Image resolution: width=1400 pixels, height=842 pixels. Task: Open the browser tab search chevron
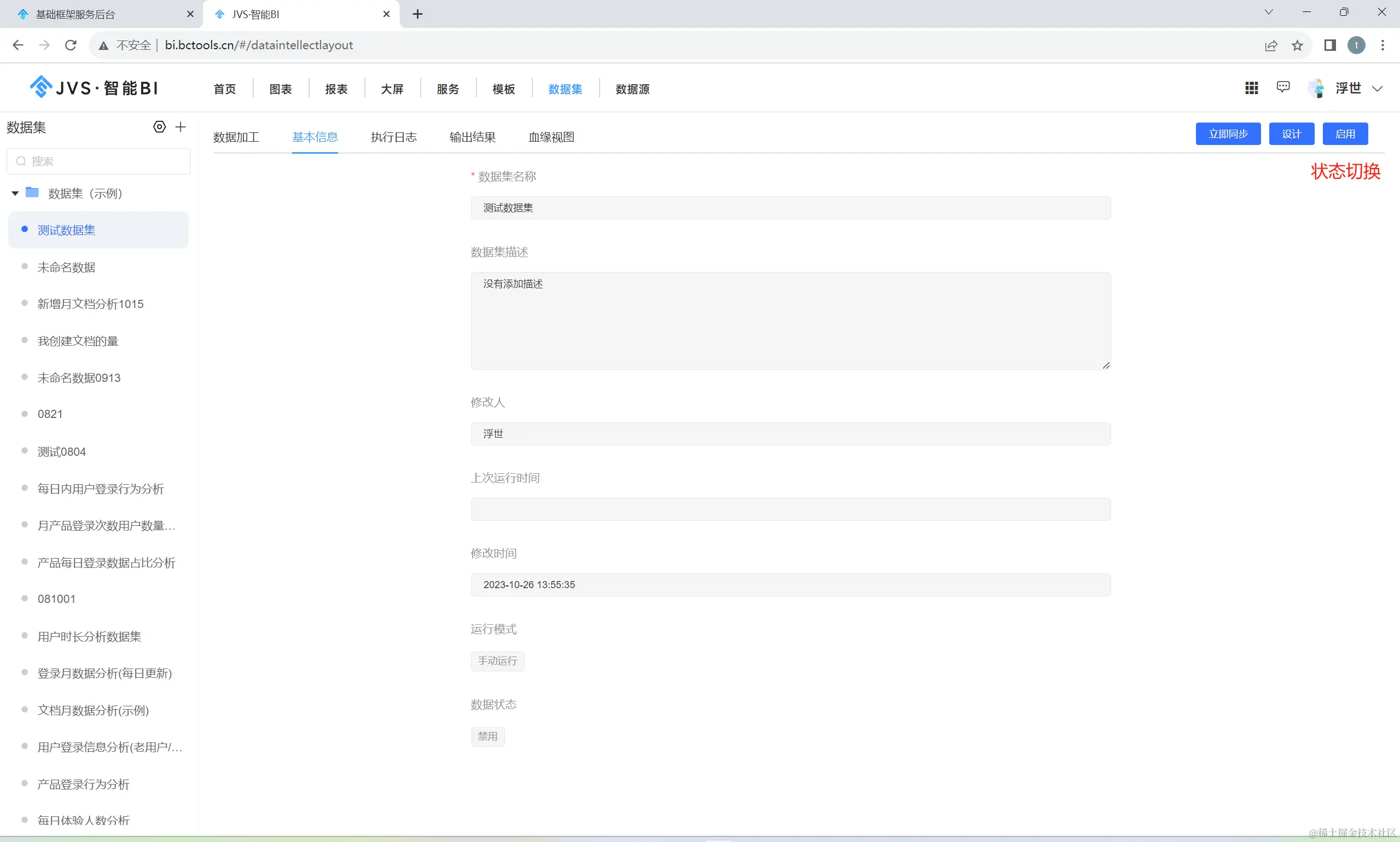[1268, 13]
